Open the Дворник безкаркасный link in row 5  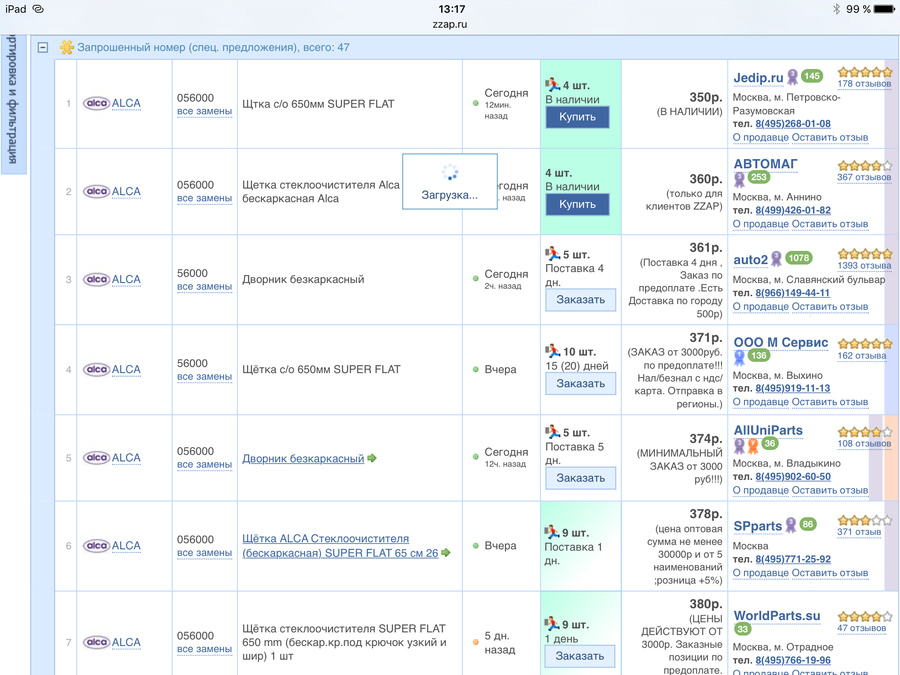(303, 459)
